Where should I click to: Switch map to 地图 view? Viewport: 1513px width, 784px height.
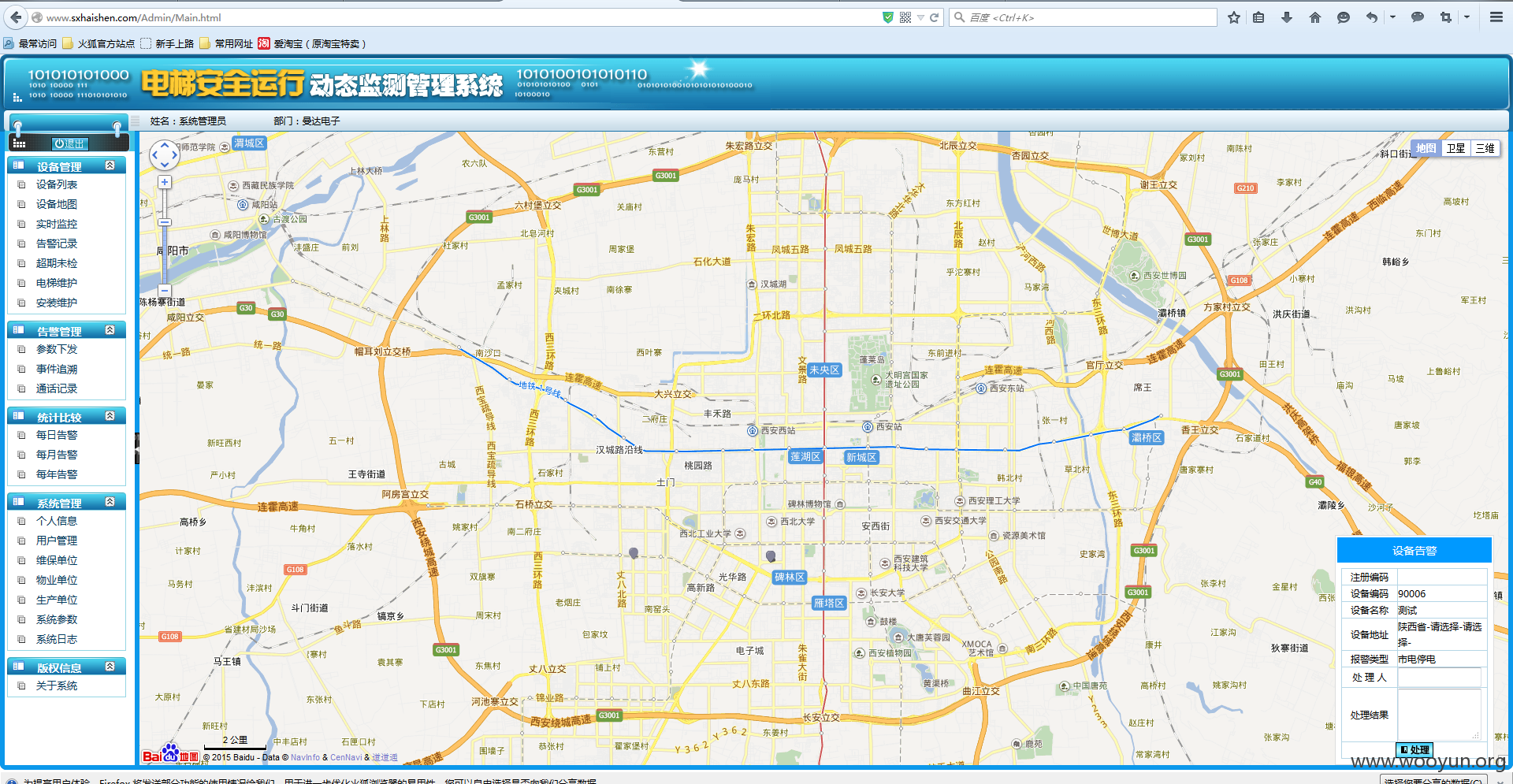point(1426,148)
